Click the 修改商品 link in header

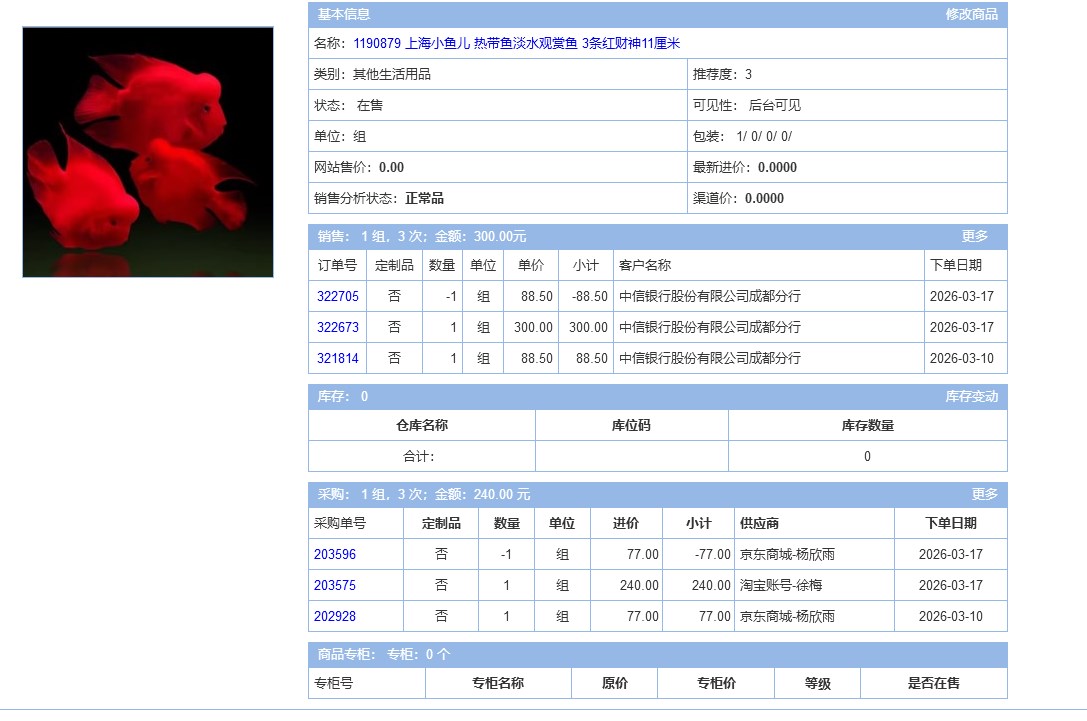971,15
